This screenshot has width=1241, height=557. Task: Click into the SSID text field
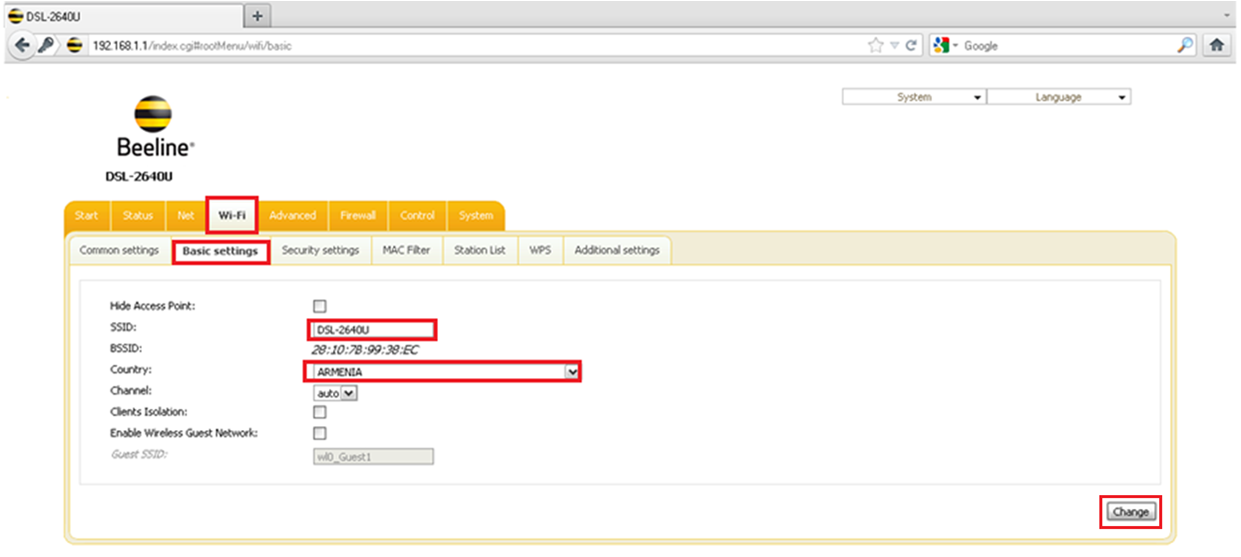[x=371, y=330]
